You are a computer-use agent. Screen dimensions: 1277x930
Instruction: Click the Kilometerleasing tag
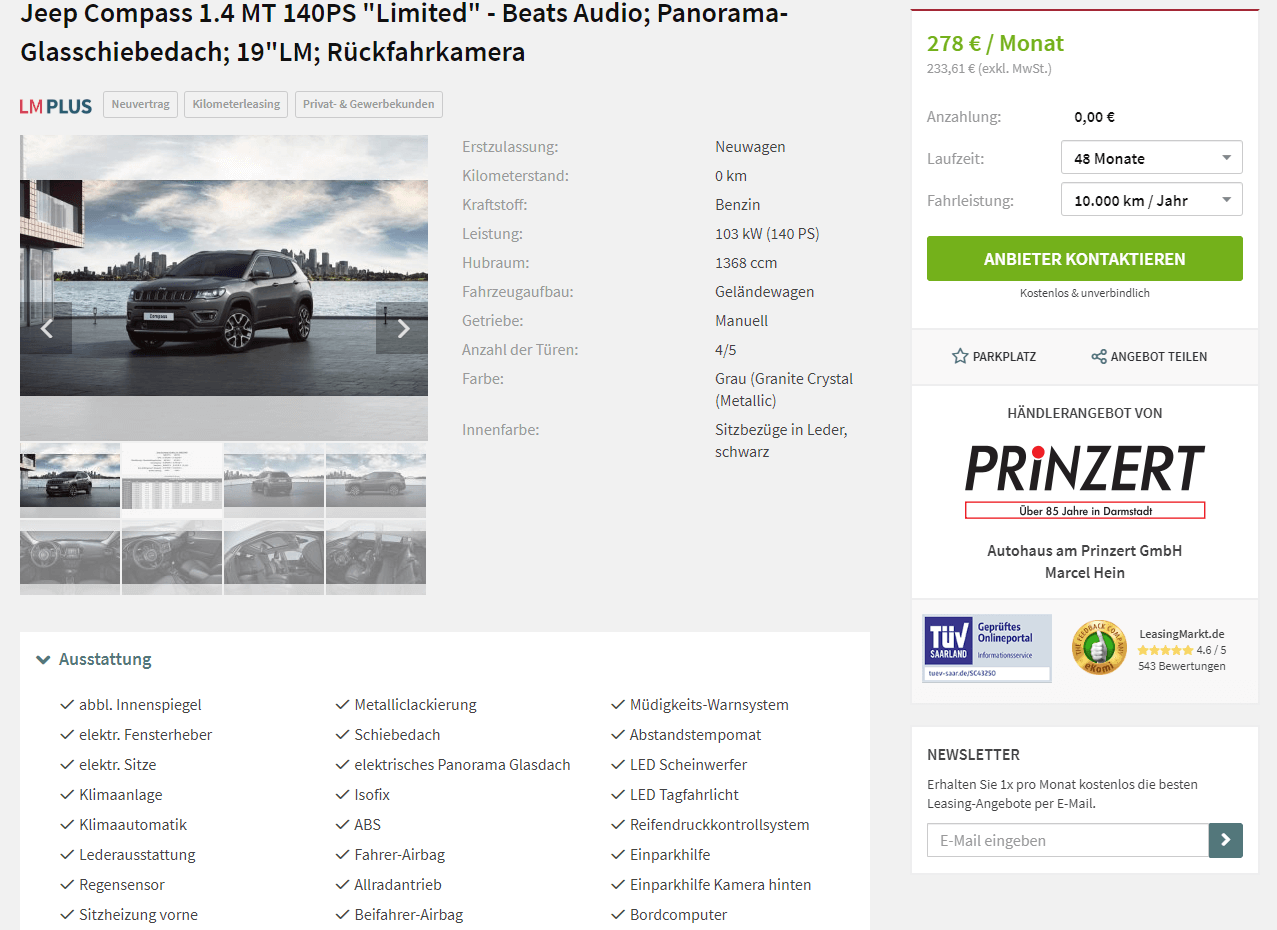click(x=236, y=104)
